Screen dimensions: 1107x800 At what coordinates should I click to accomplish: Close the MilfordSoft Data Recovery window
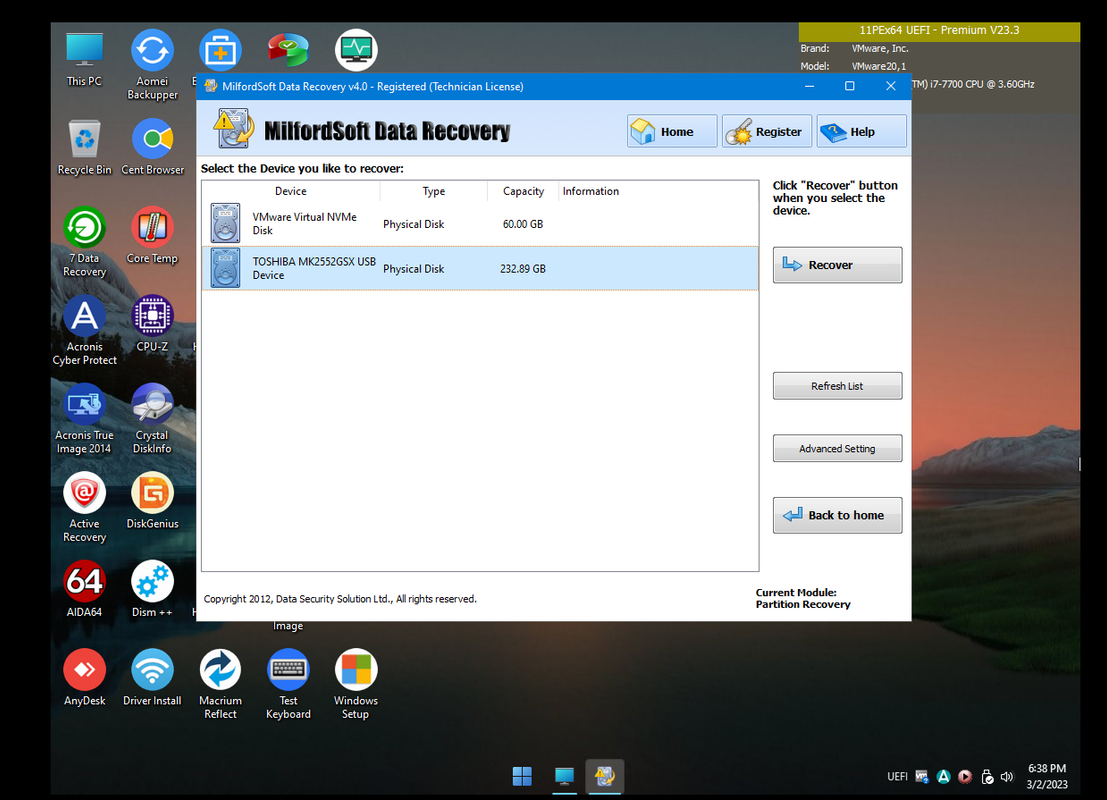coord(890,86)
